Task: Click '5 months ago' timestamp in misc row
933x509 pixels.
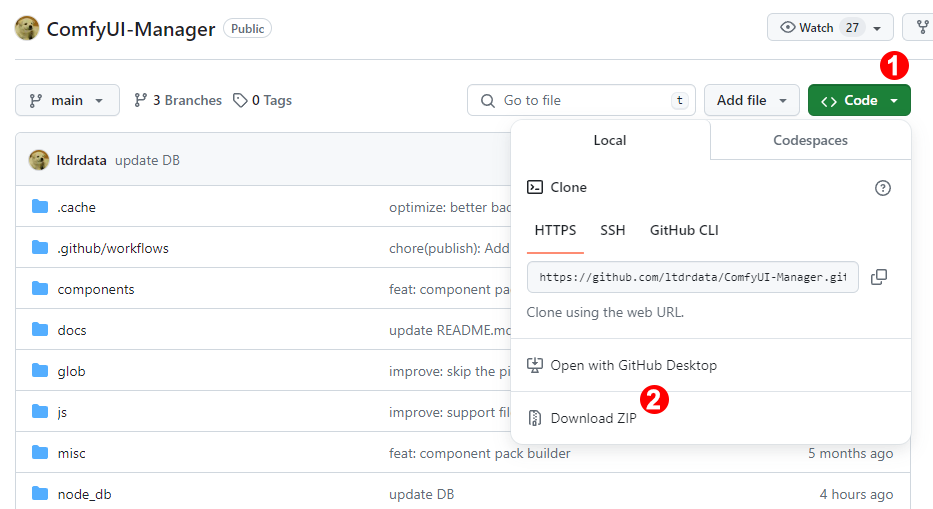Action: (x=850, y=454)
